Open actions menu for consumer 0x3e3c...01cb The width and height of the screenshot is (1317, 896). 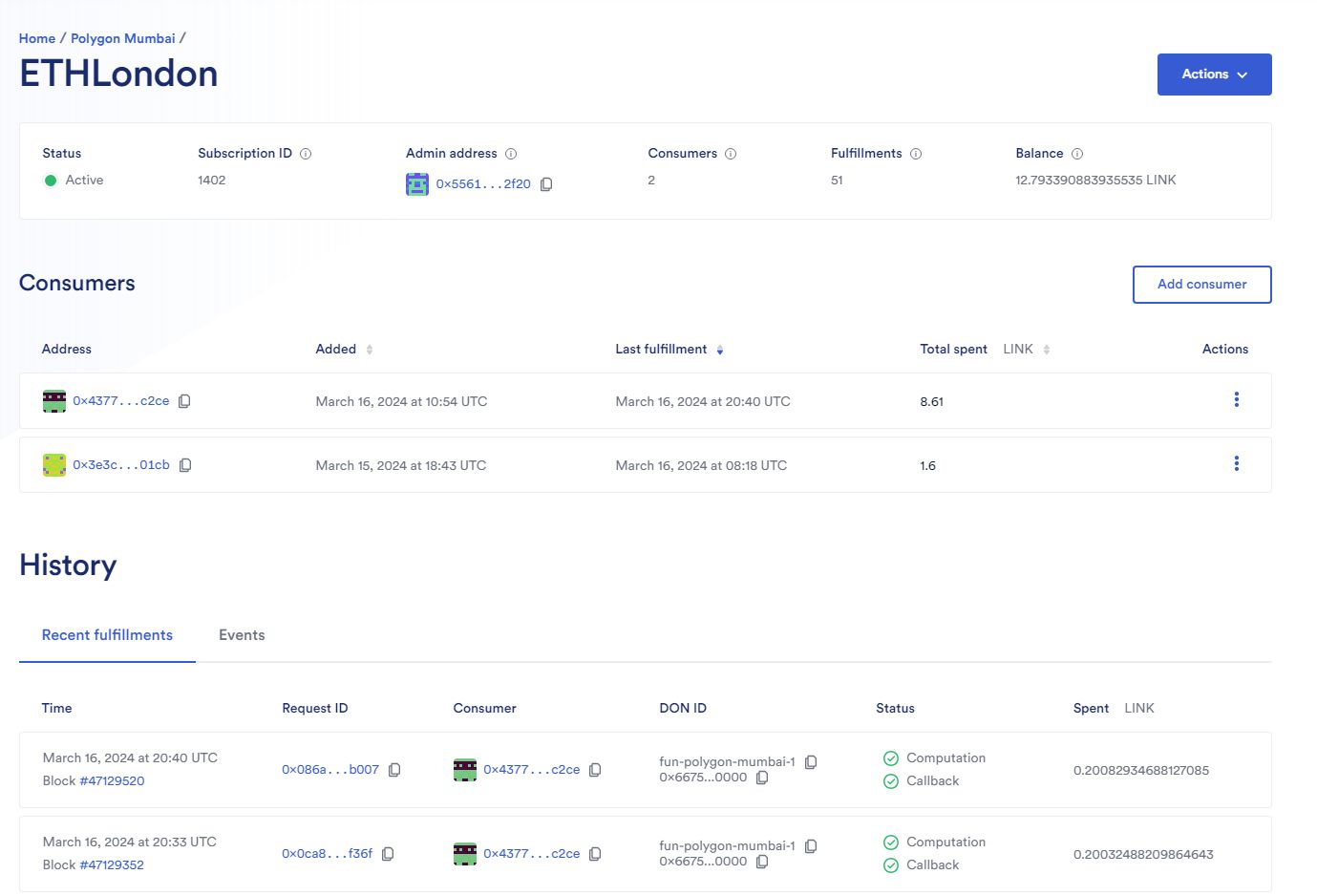point(1237,463)
